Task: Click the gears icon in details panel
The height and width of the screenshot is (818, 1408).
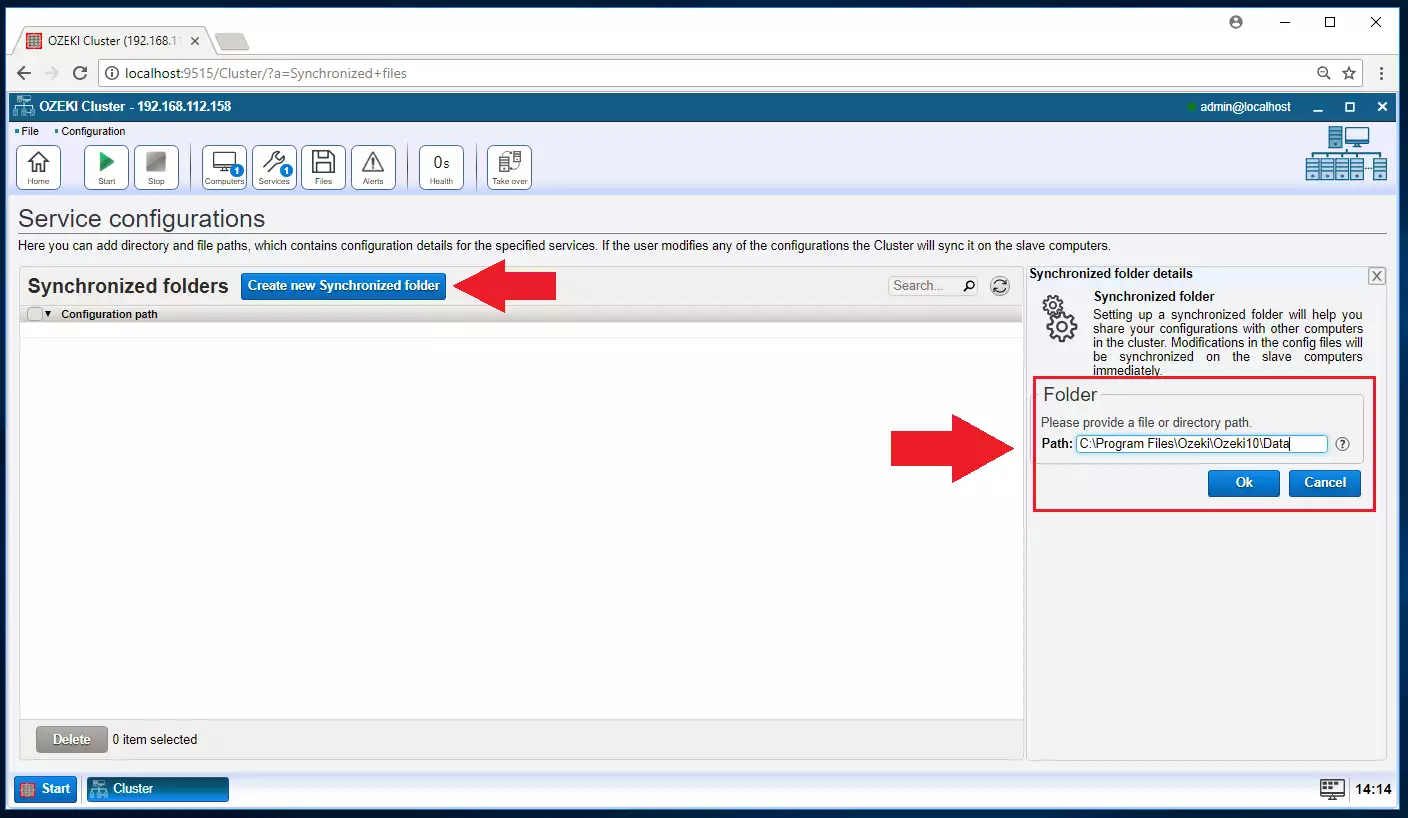Action: pos(1060,318)
